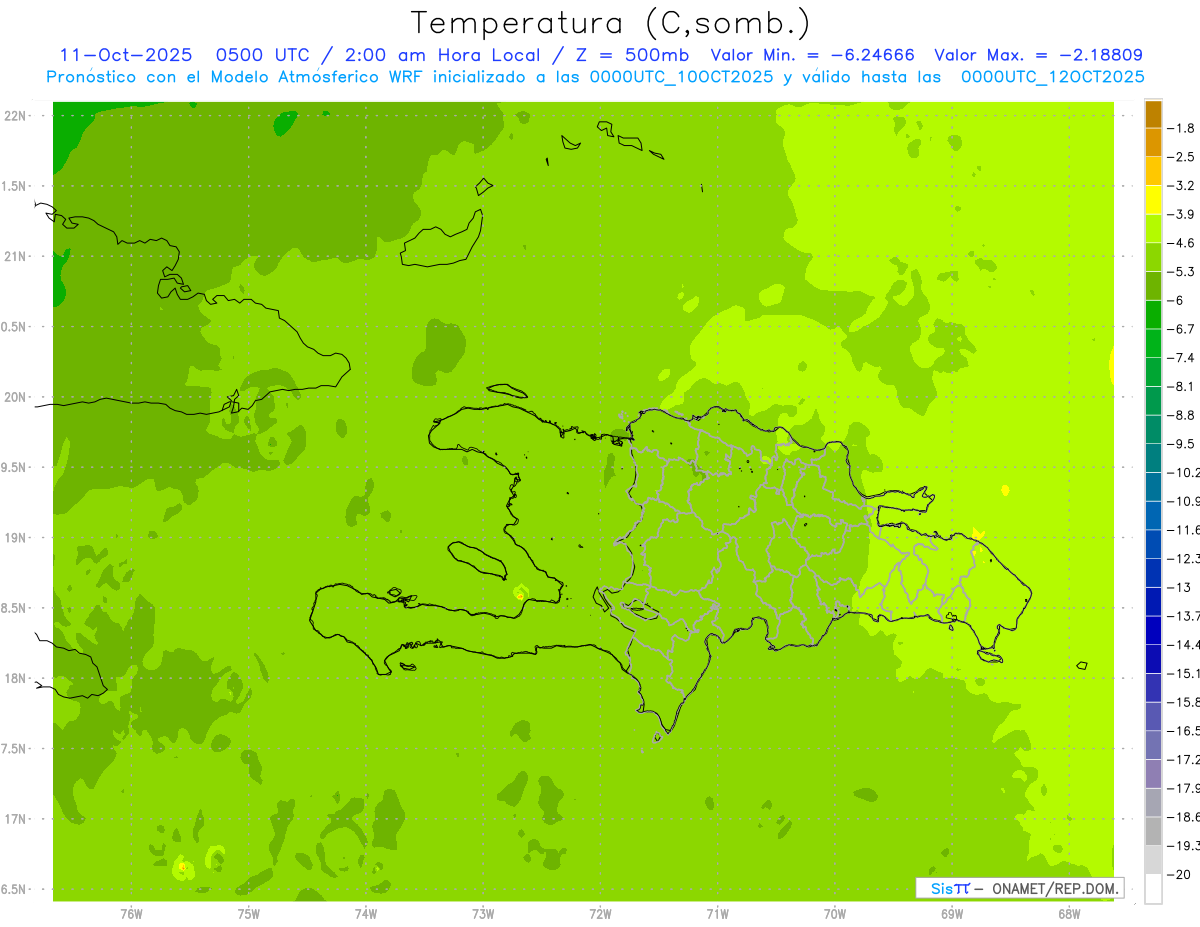
Task: Select blue segment between -13 and -13.7
Action: tap(1153, 601)
